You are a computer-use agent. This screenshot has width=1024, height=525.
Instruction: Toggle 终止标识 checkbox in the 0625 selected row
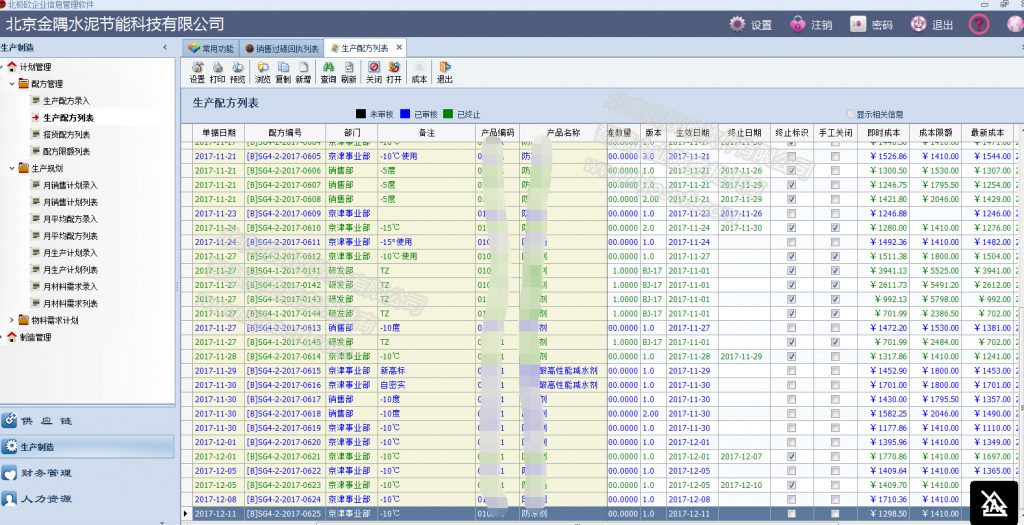click(x=792, y=513)
